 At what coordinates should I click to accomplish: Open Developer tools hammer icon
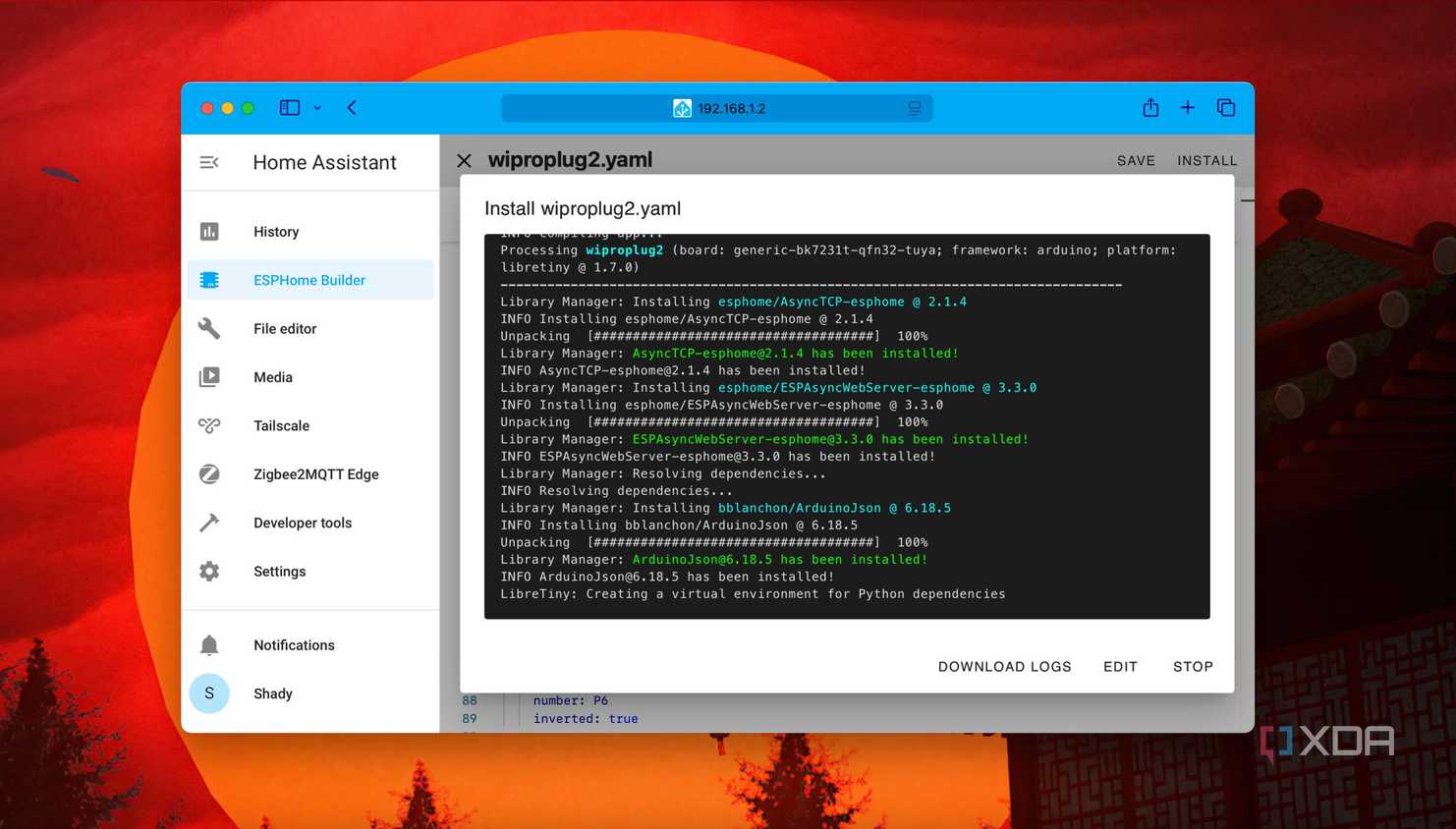(x=209, y=523)
